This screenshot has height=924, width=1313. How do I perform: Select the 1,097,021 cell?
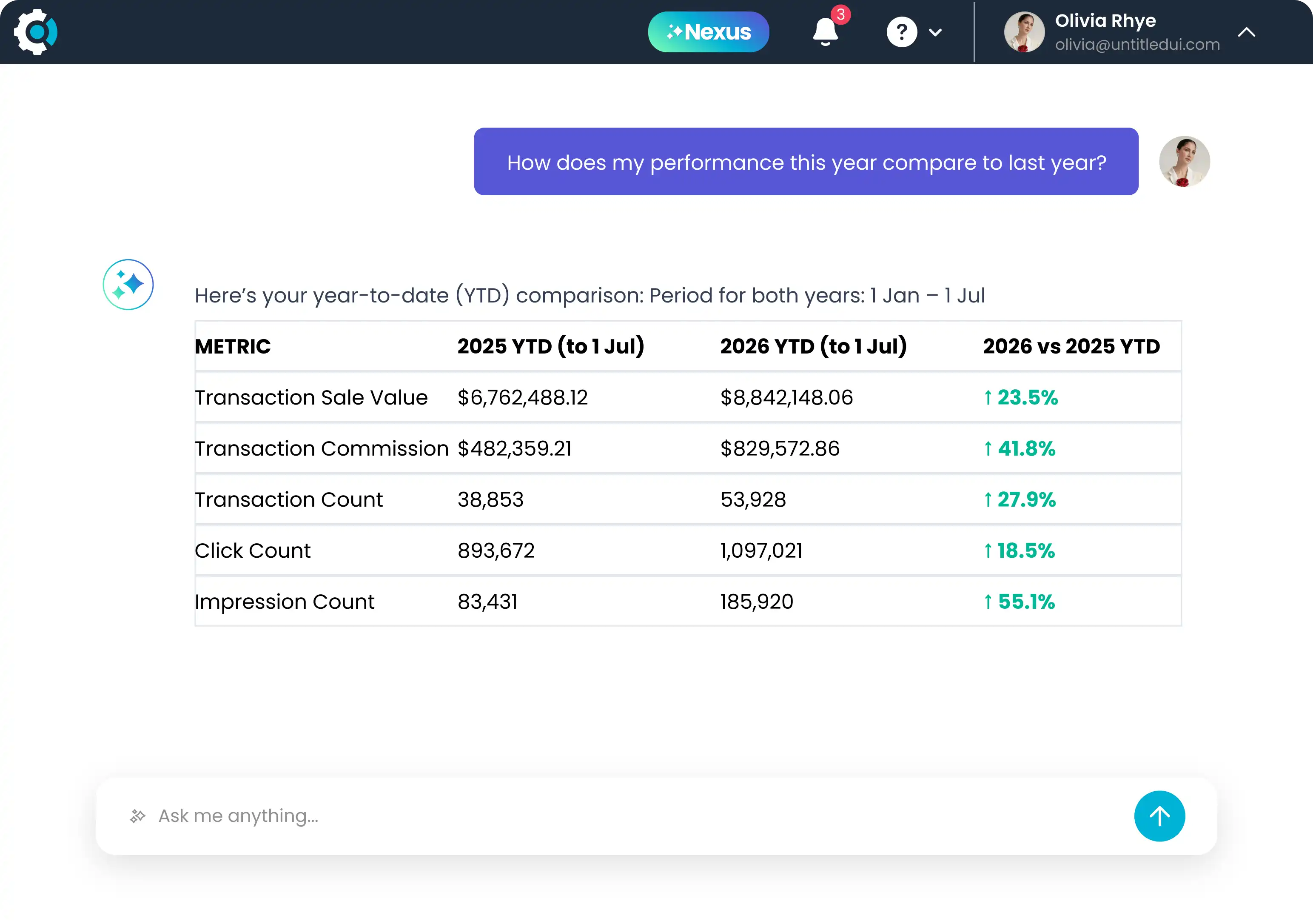[761, 550]
